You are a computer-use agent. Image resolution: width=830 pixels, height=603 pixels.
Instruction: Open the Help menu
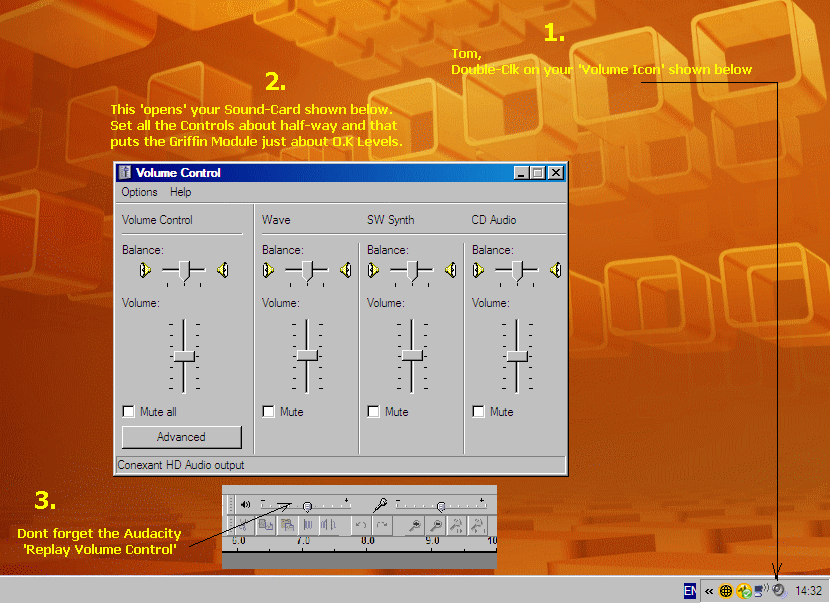coord(180,192)
